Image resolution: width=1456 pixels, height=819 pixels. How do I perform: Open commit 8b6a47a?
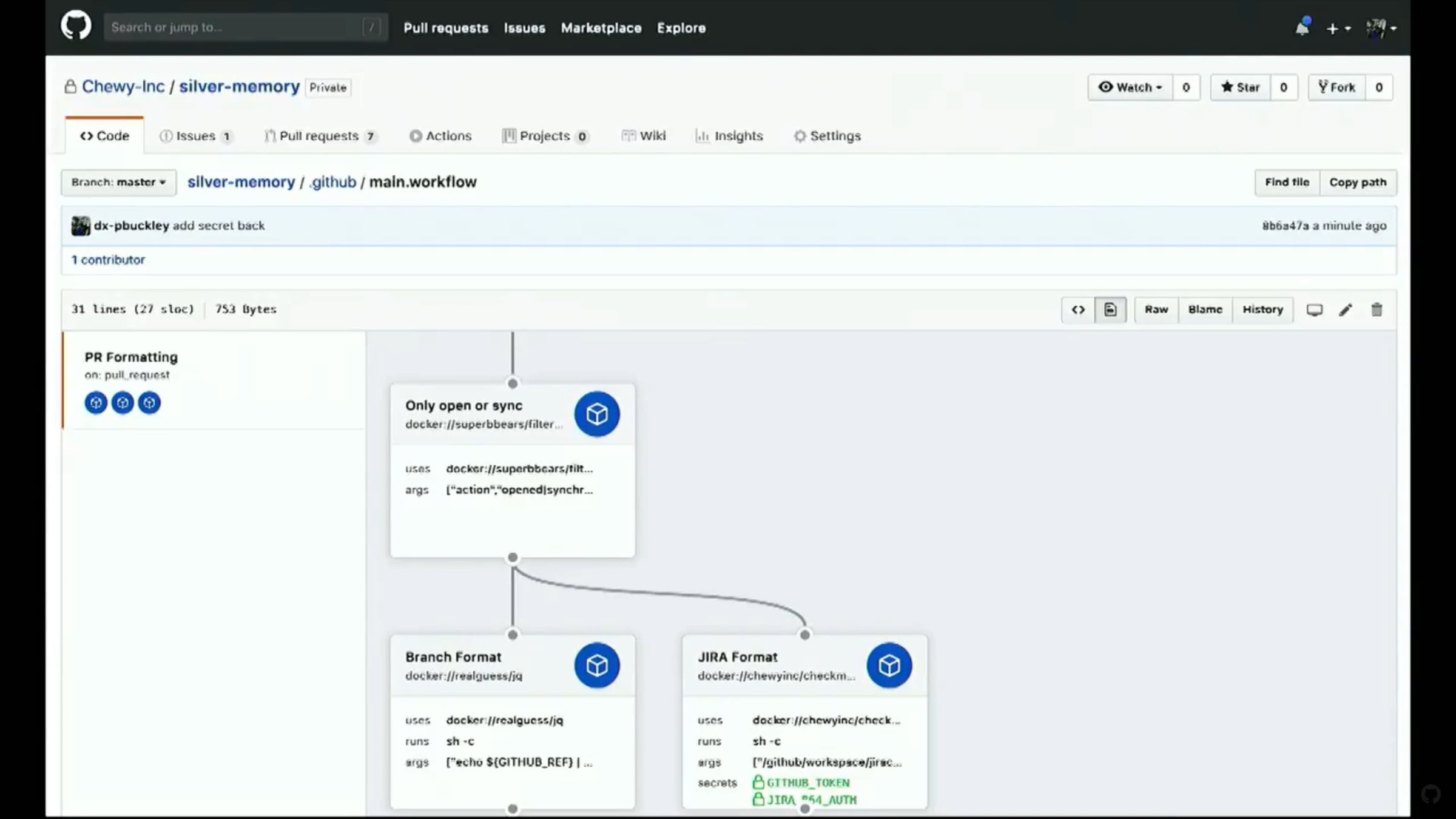pyautogui.click(x=1285, y=226)
